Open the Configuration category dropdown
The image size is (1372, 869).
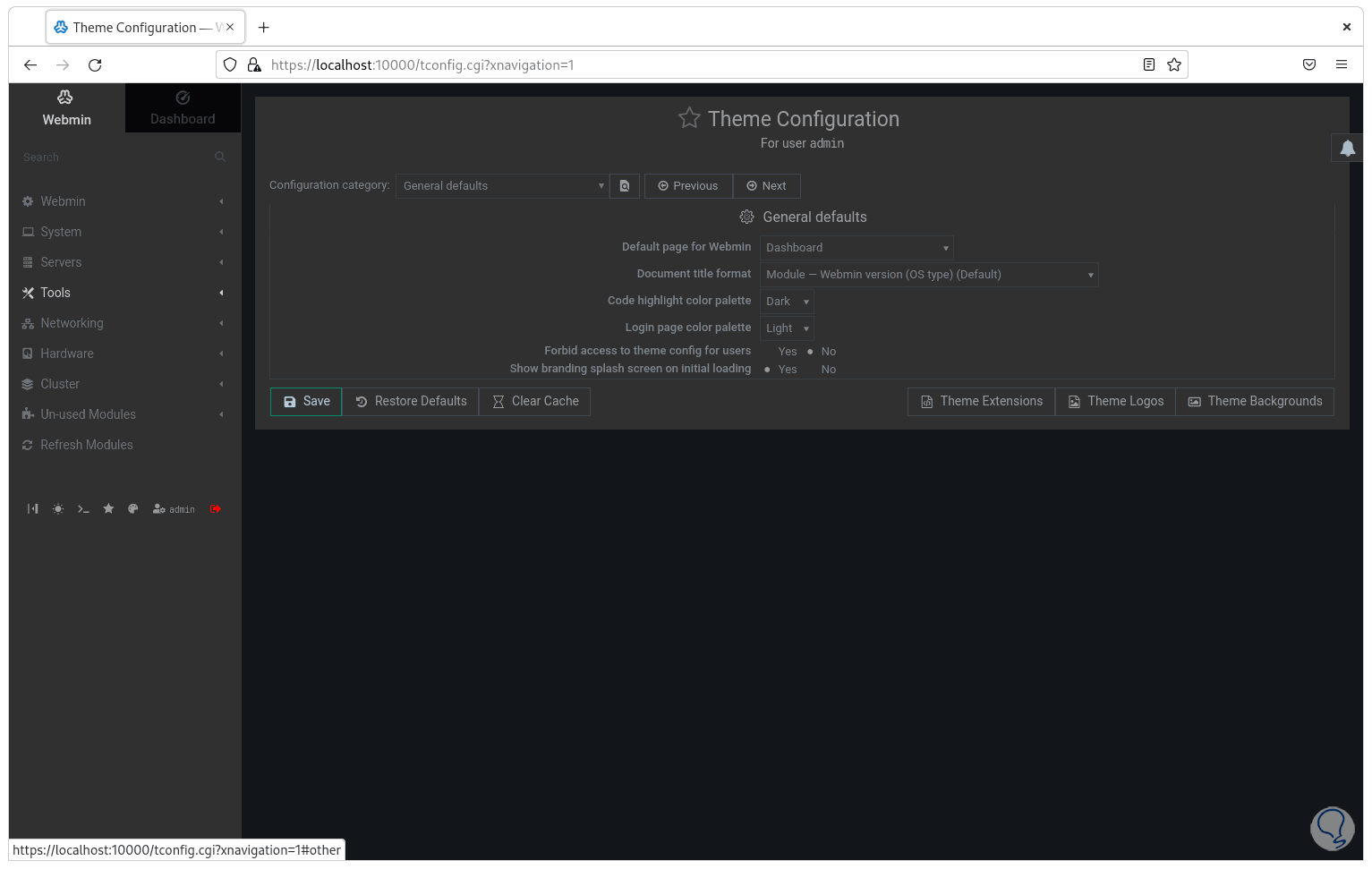pyautogui.click(x=502, y=186)
